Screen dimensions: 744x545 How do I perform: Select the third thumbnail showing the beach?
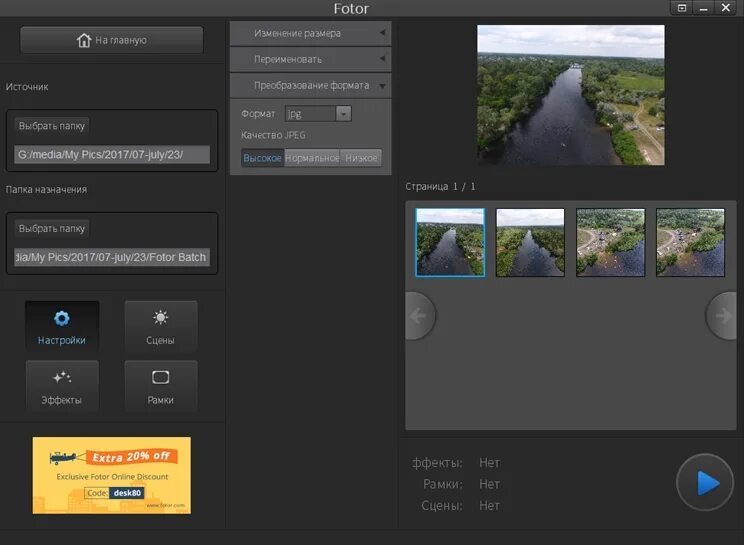[611, 242]
